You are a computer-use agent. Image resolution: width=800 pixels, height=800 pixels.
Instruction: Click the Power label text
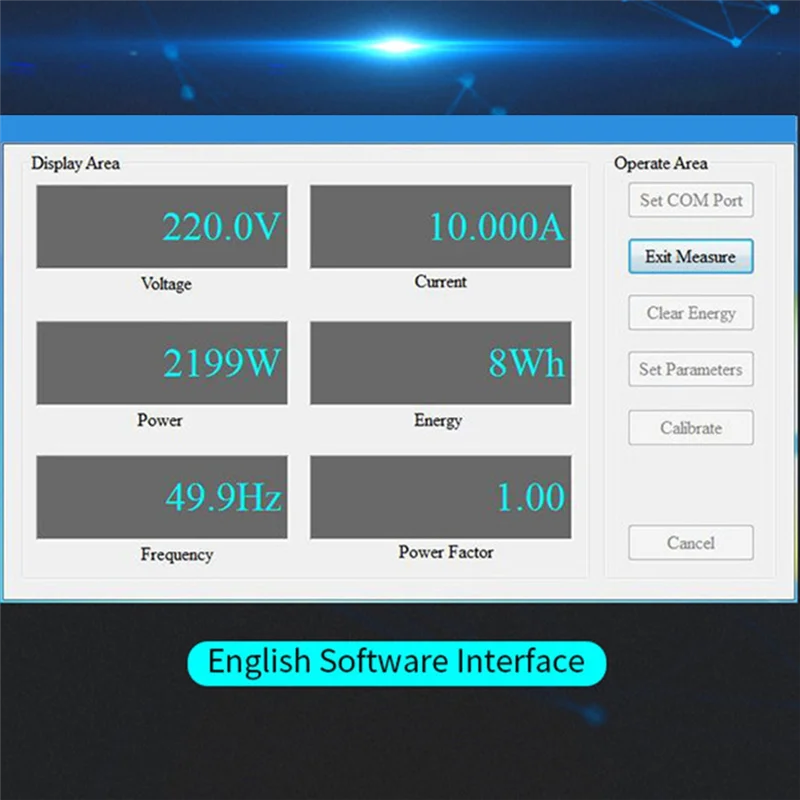click(x=159, y=421)
